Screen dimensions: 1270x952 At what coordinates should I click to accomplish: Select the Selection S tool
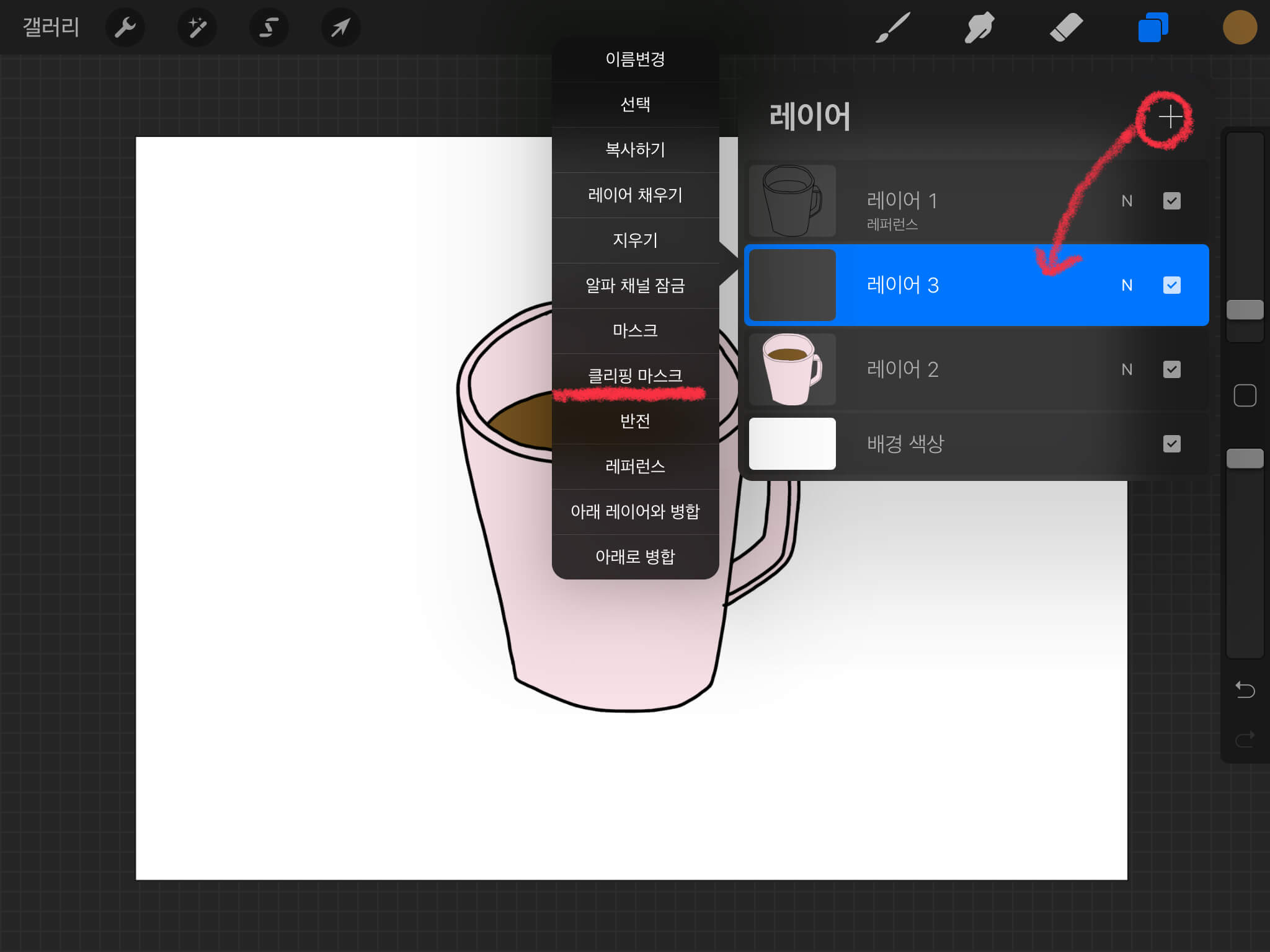(269, 27)
